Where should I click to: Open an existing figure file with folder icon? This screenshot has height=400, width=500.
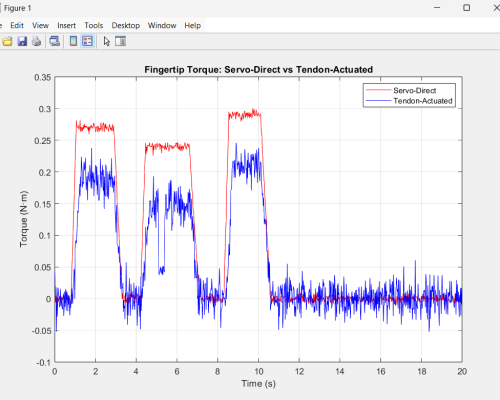pos(7,41)
